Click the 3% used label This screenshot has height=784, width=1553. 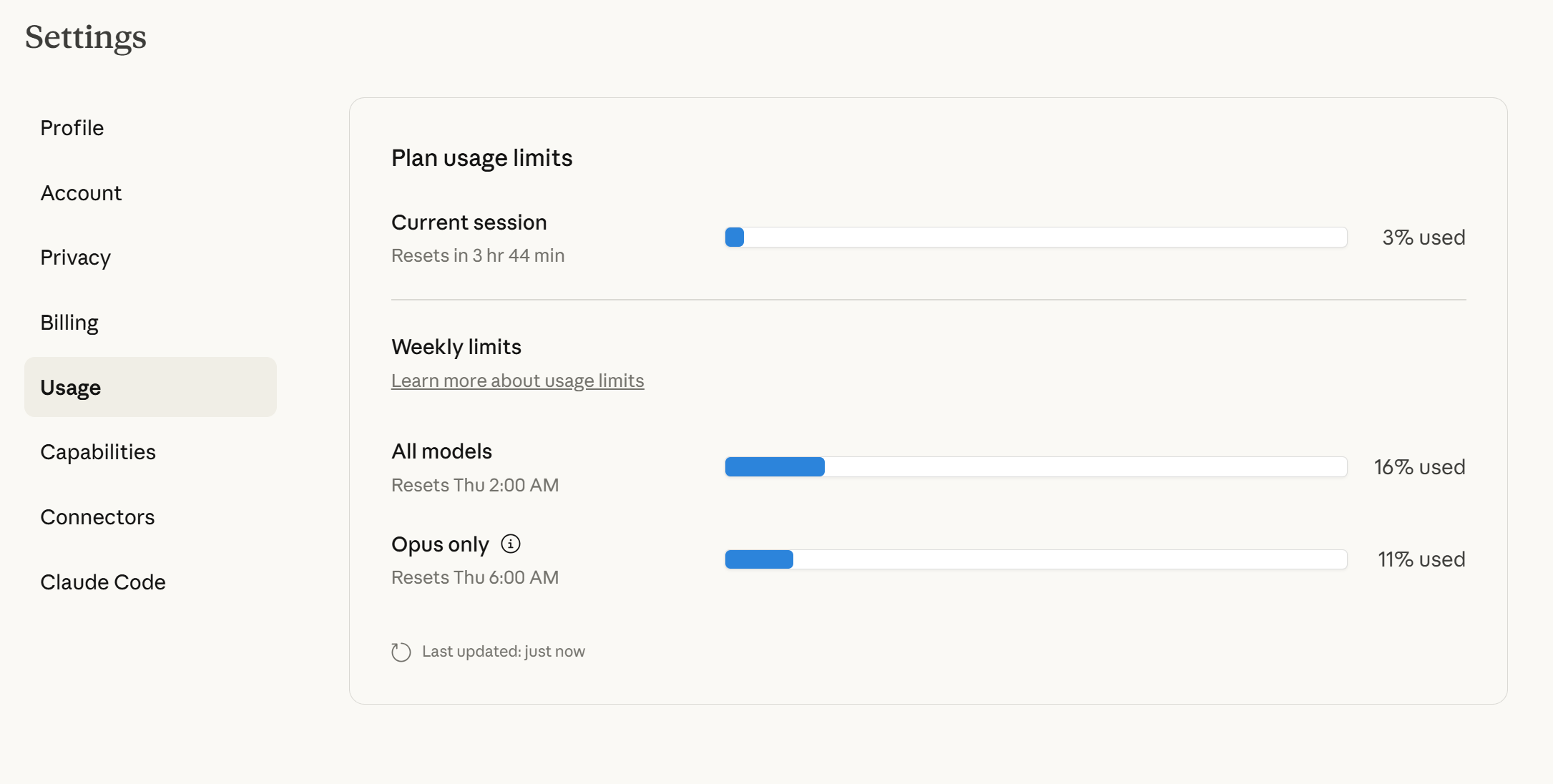(1424, 237)
